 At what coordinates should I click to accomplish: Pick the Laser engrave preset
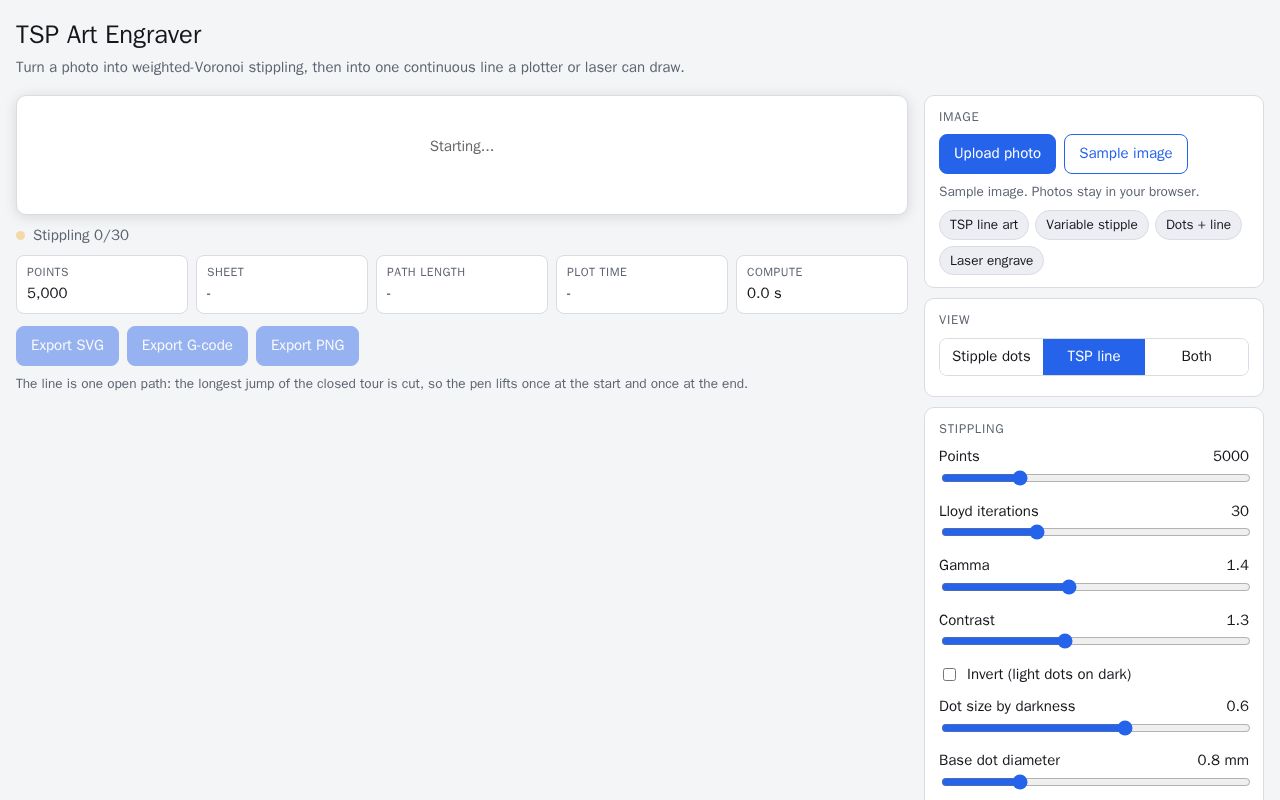click(991, 261)
